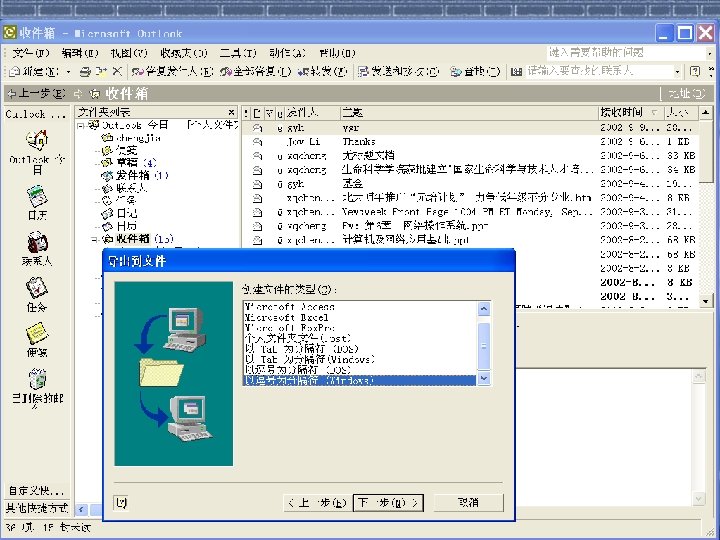Click the print icon on the toolbar
Image resolution: width=720 pixels, height=540 pixels.
(x=85, y=72)
